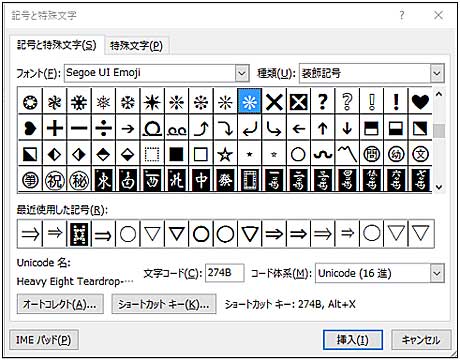Select the arrow curving downward symbol
This screenshot has height=362, width=460.
click(225, 128)
